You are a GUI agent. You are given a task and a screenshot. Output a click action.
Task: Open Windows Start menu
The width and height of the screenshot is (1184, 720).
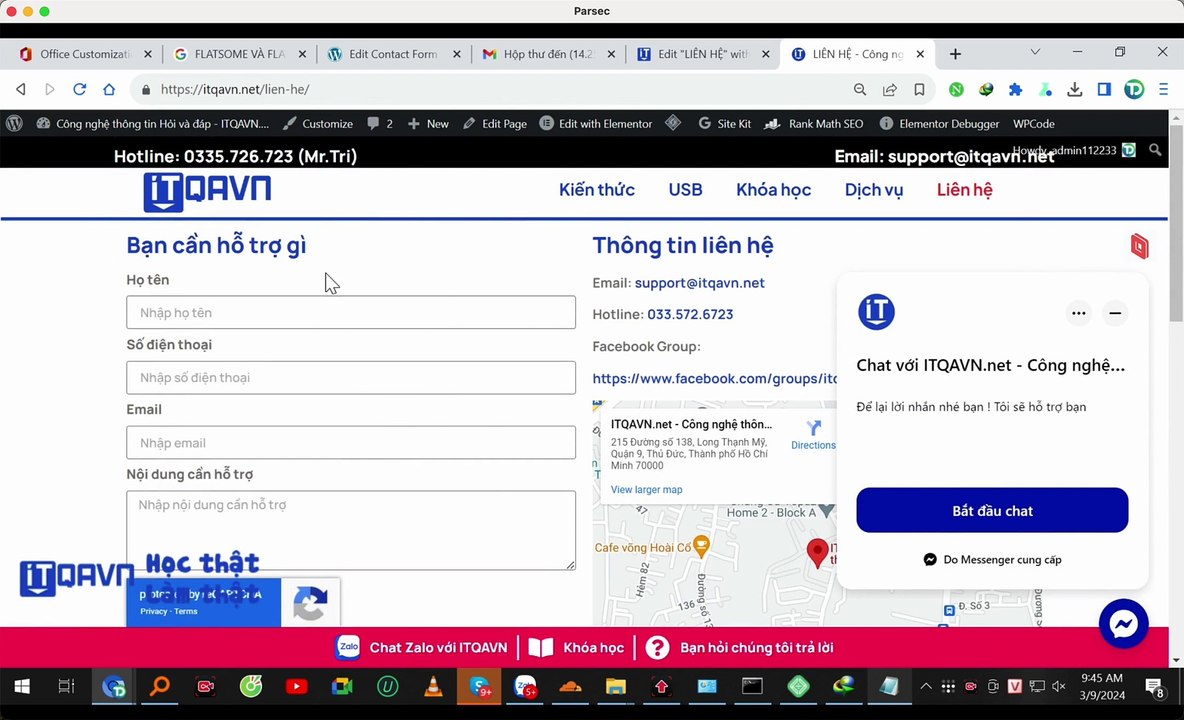click(22, 686)
